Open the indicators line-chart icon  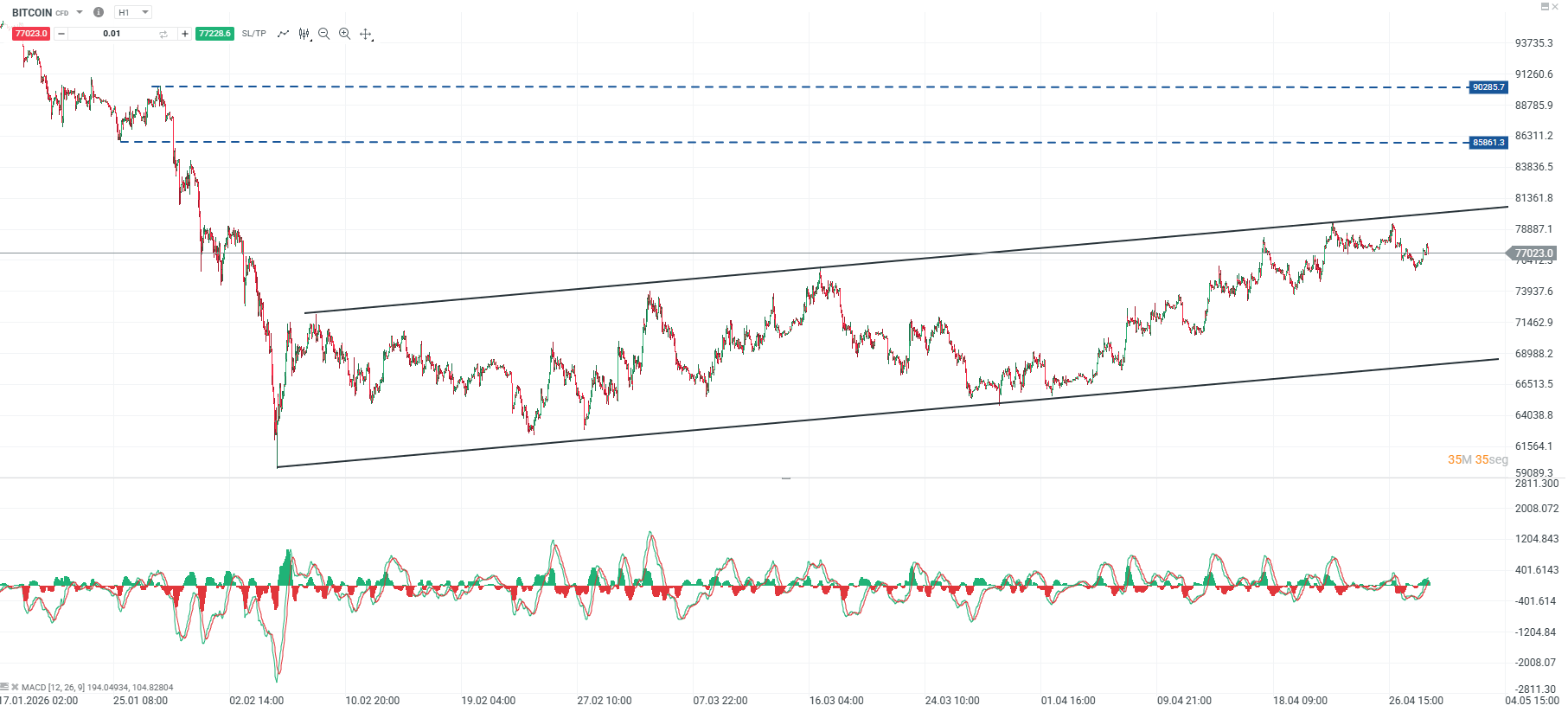[x=283, y=34]
